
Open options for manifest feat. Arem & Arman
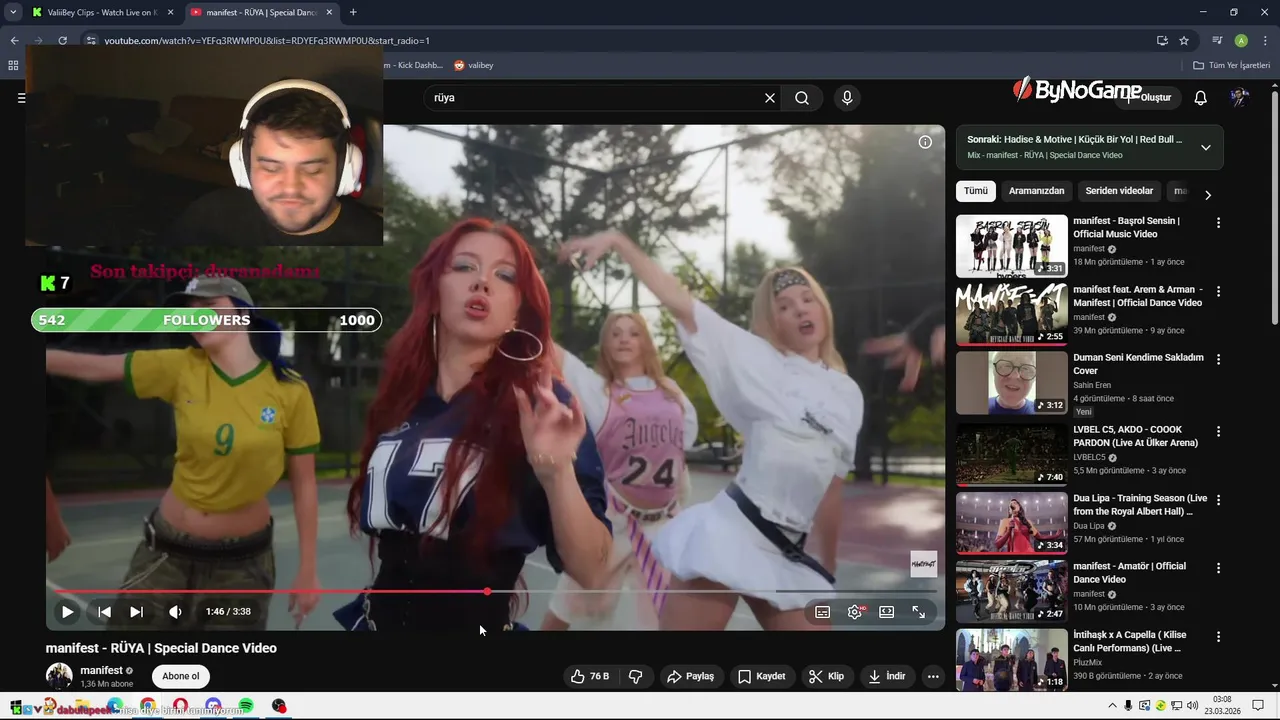pos(1218,292)
